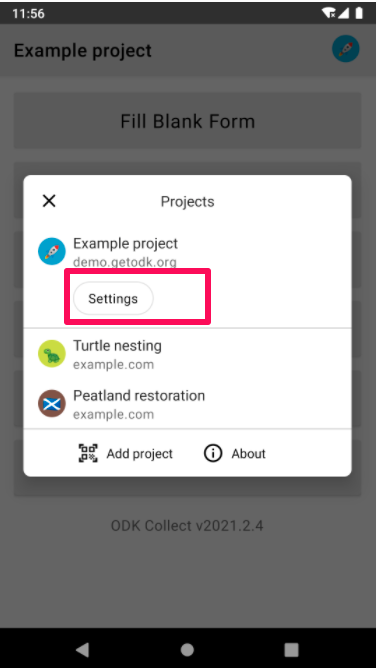The height and width of the screenshot is (668, 377).
Task: Click the Add project label
Action: click(140, 454)
